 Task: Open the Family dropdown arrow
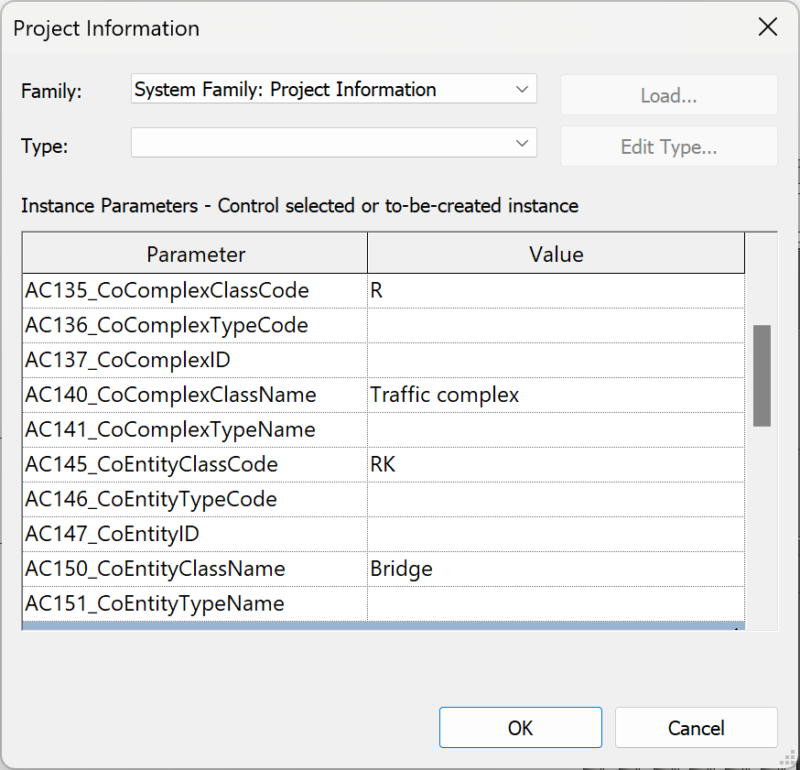pyautogui.click(x=521, y=90)
